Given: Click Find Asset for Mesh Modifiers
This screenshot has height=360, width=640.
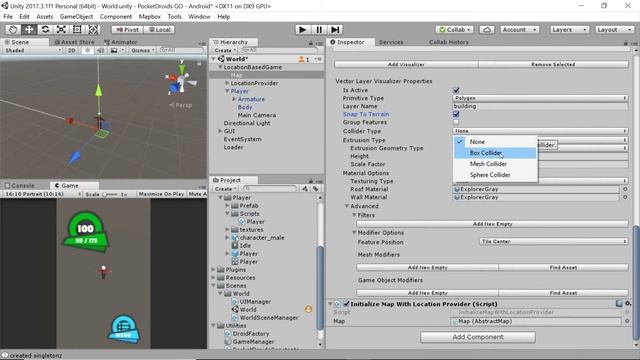Looking at the screenshot, I should click(x=563, y=267).
